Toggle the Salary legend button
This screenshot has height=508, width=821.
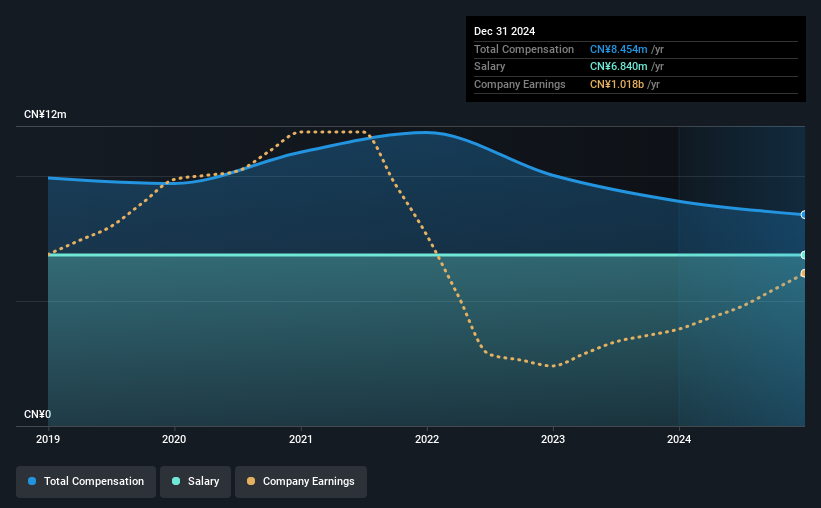pyautogui.click(x=195, y=482)
